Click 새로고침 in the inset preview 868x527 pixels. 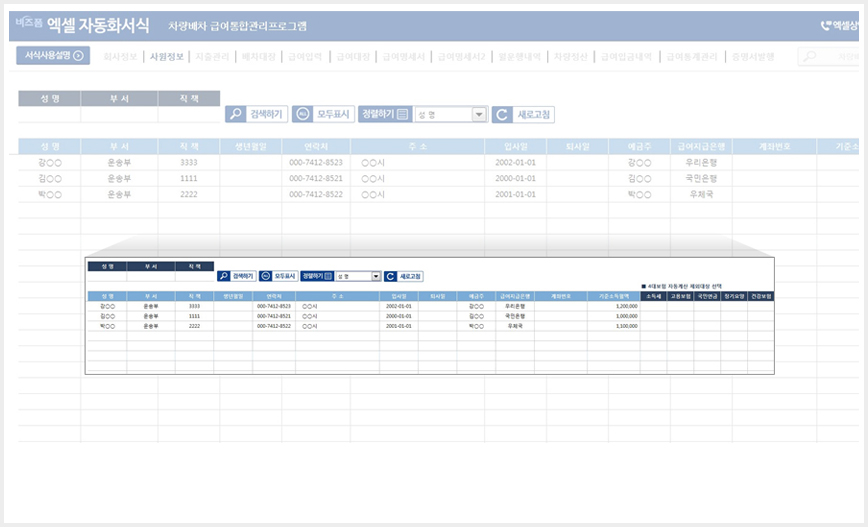[x=404, y=276]
